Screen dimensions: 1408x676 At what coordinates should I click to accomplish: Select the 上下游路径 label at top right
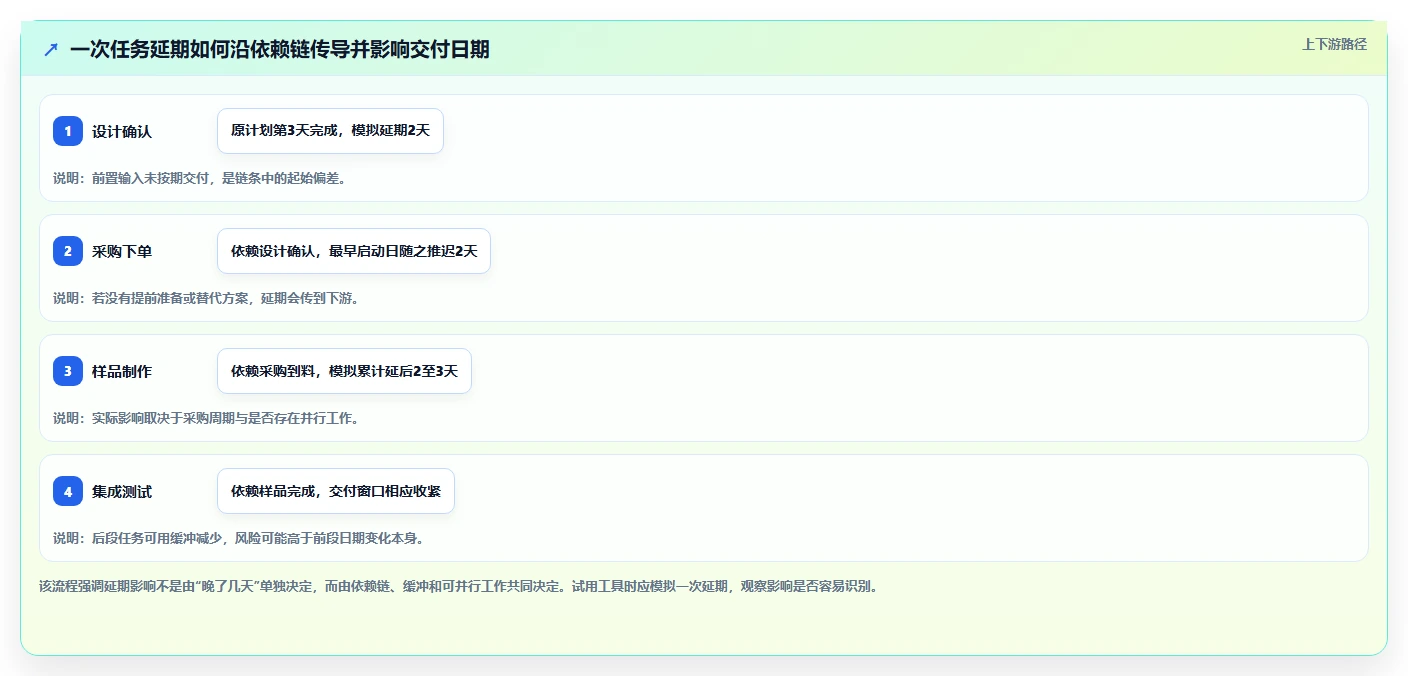click(1334, 44)
